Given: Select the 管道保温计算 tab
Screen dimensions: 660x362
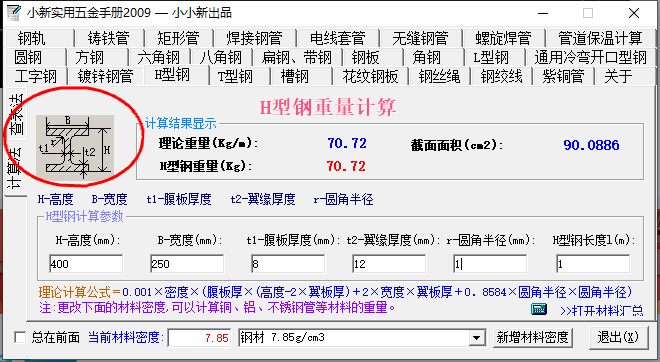Looking at the screenshot, I should [x=601, y=38].
